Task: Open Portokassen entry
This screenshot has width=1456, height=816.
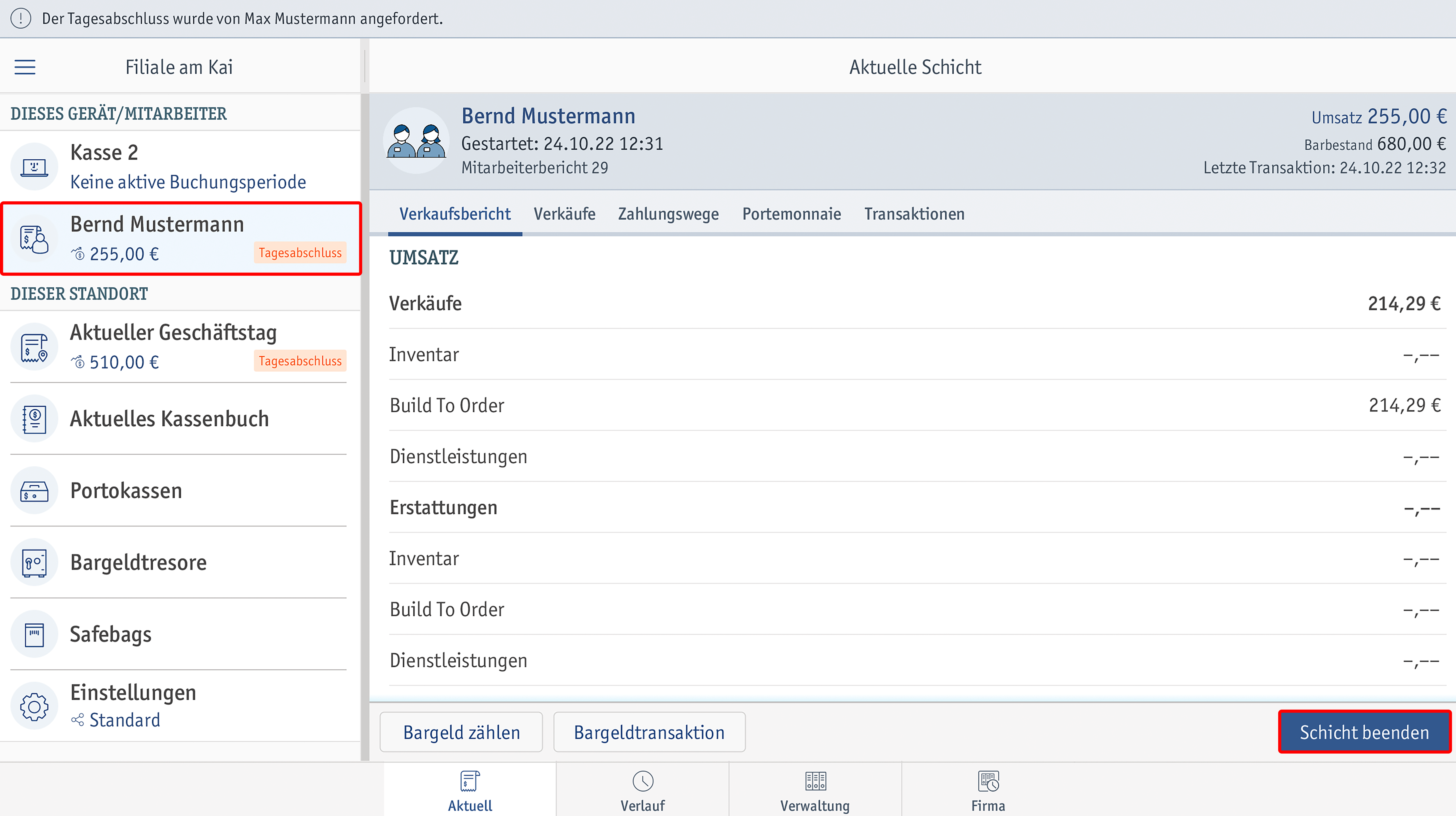Action: point(180,491)
